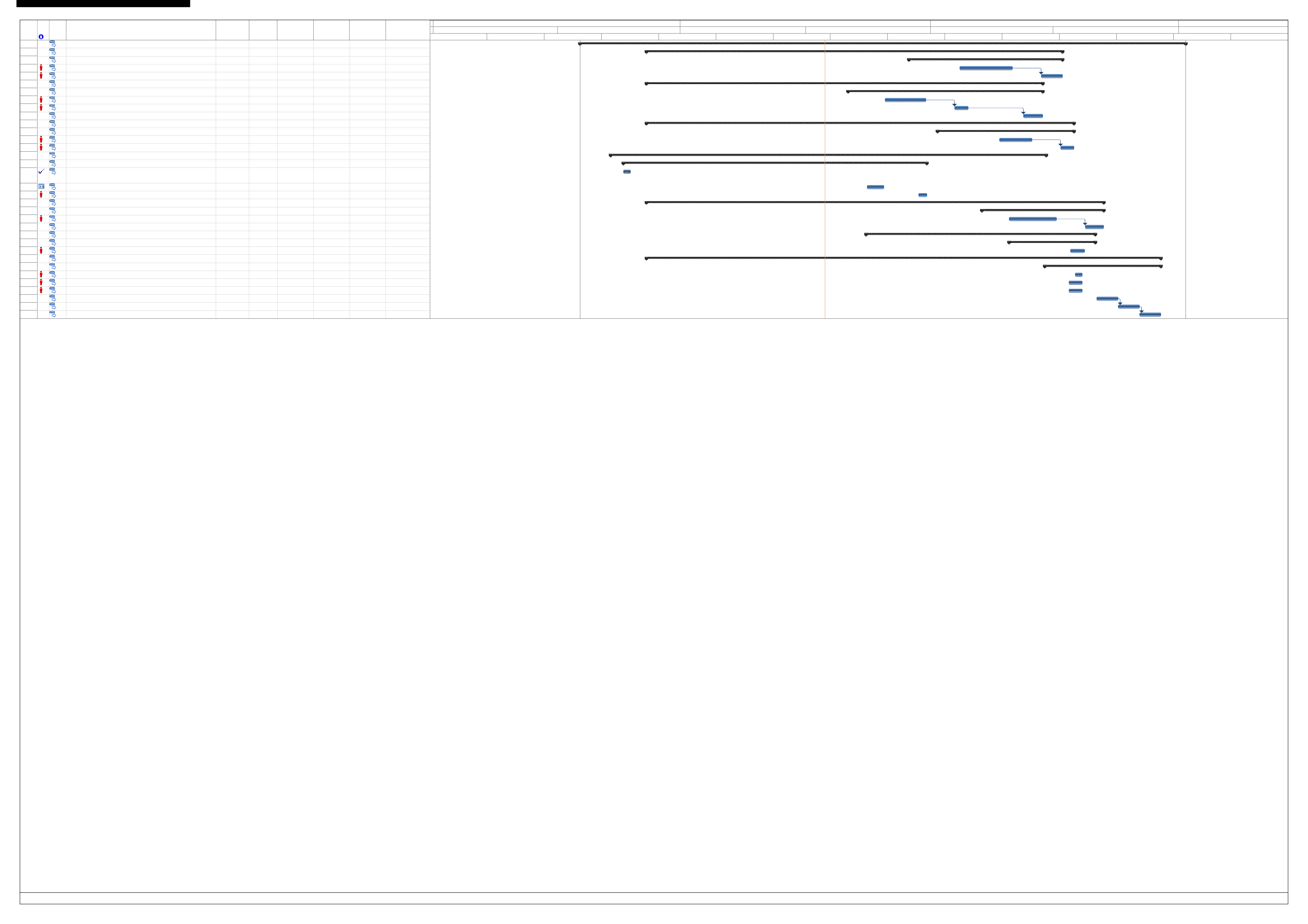Click the small bar beside the checkmark row

click(x=627, y=171)
